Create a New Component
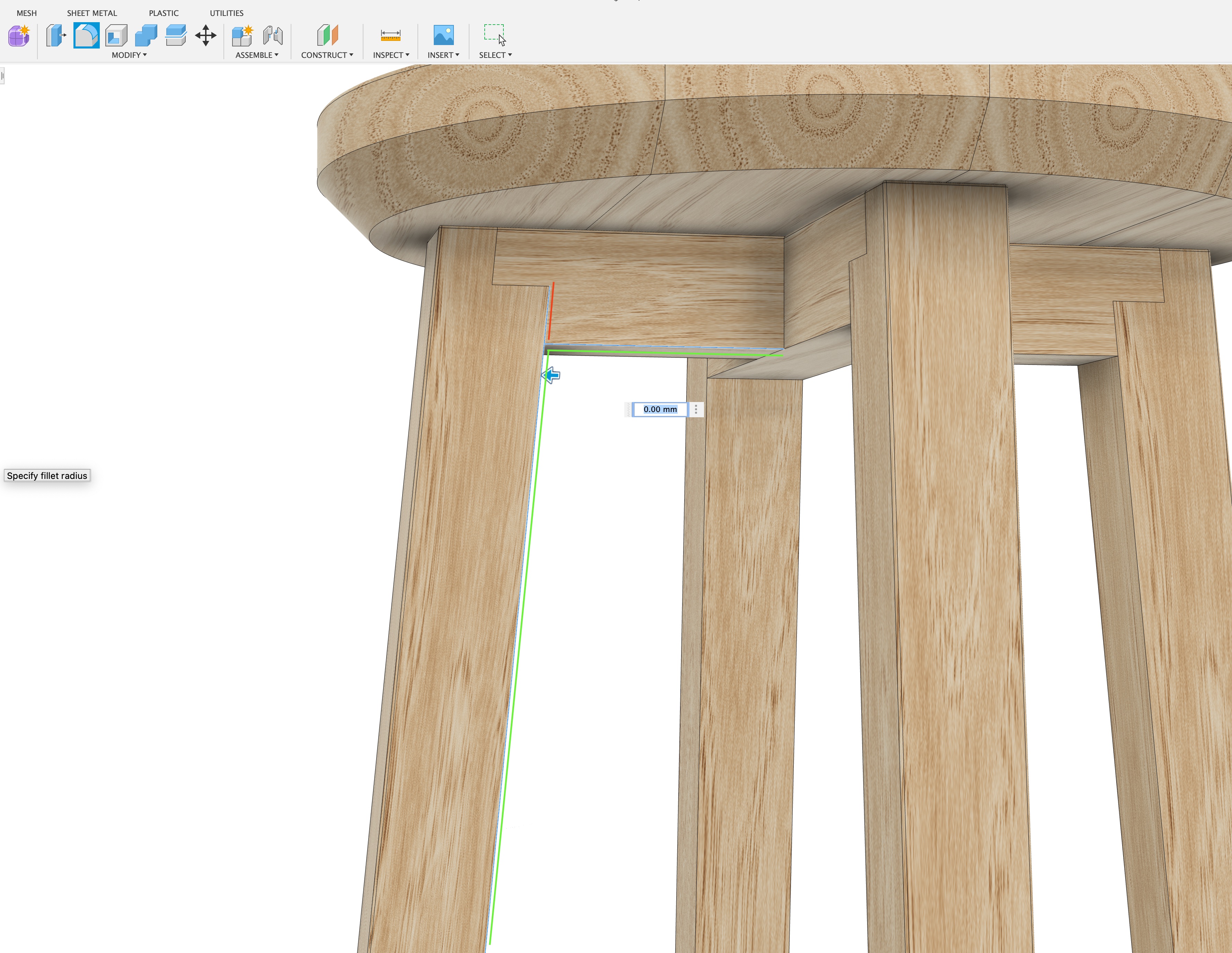 (x=243, y=35)
